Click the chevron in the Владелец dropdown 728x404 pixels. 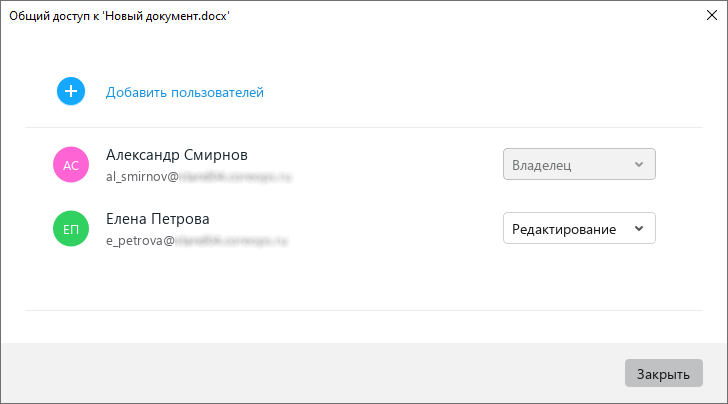tap(639, 164)
